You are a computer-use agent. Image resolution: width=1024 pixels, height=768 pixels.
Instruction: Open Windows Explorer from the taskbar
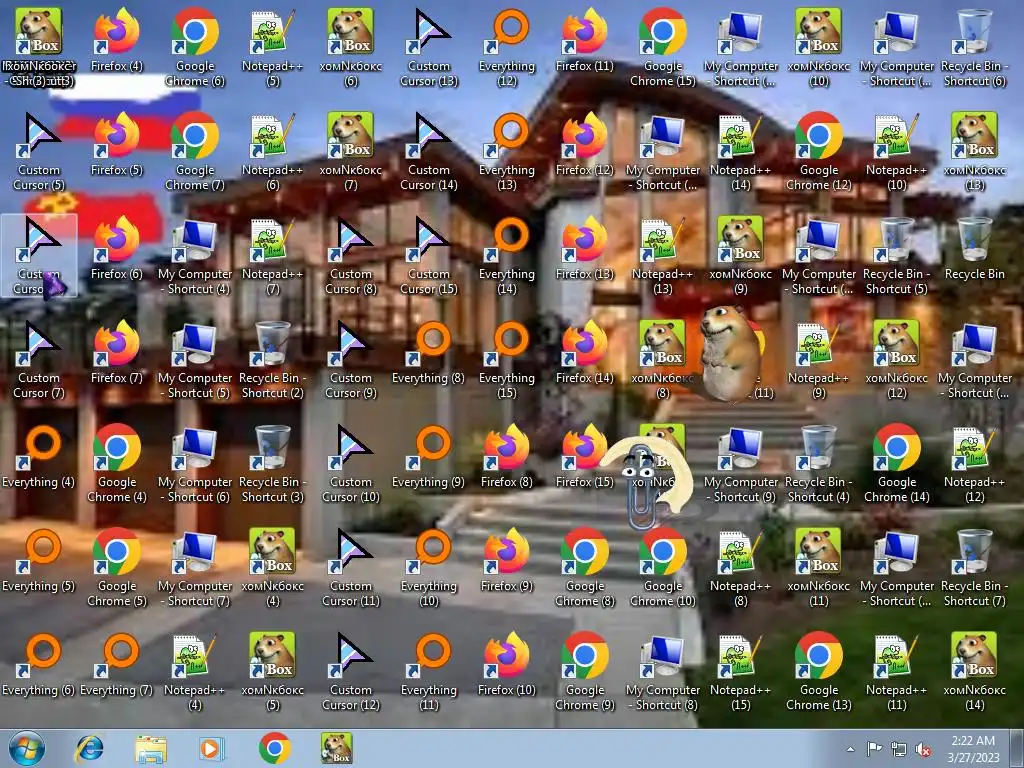(151, 748)
